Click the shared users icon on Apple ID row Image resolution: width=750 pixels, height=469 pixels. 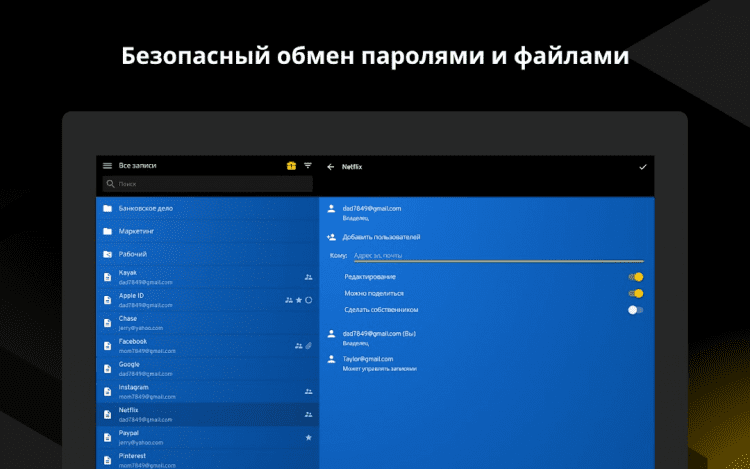289,300
